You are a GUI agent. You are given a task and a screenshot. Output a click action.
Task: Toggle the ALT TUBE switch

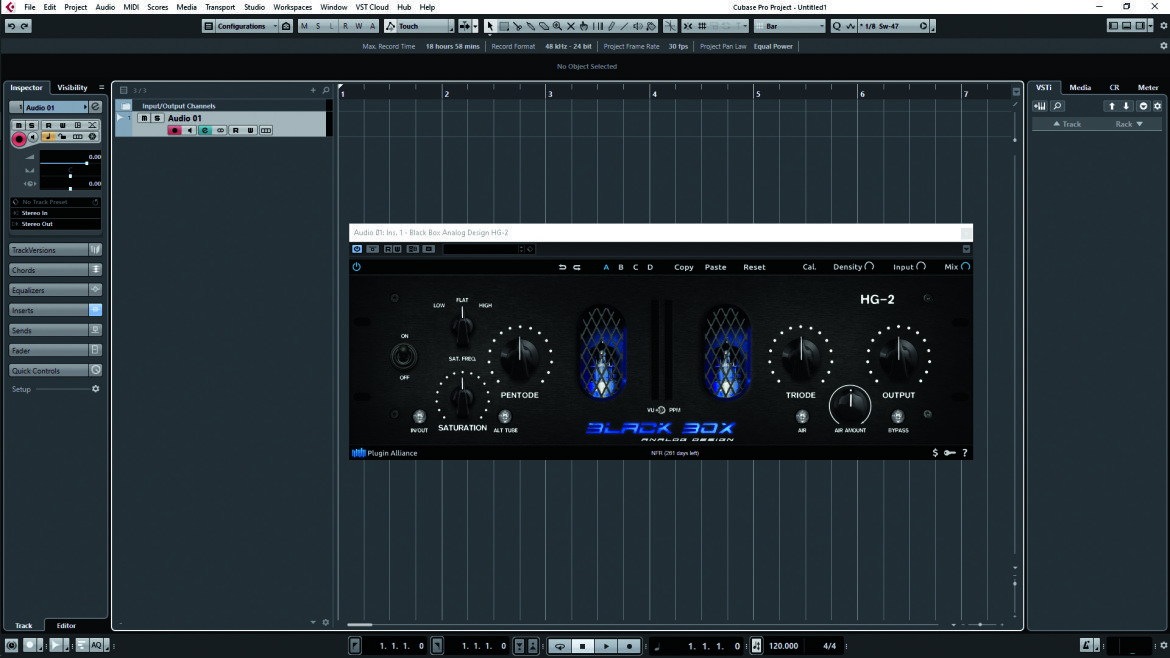click(505, 416)
